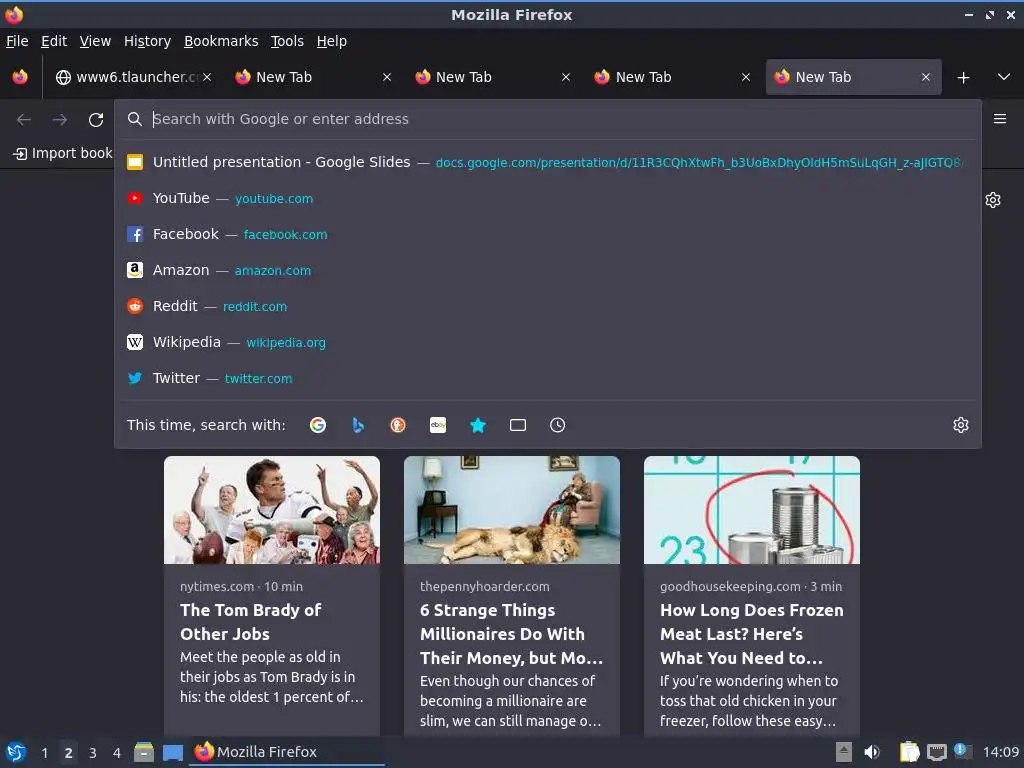Search with Bing engine icon this time

point(358,425)
